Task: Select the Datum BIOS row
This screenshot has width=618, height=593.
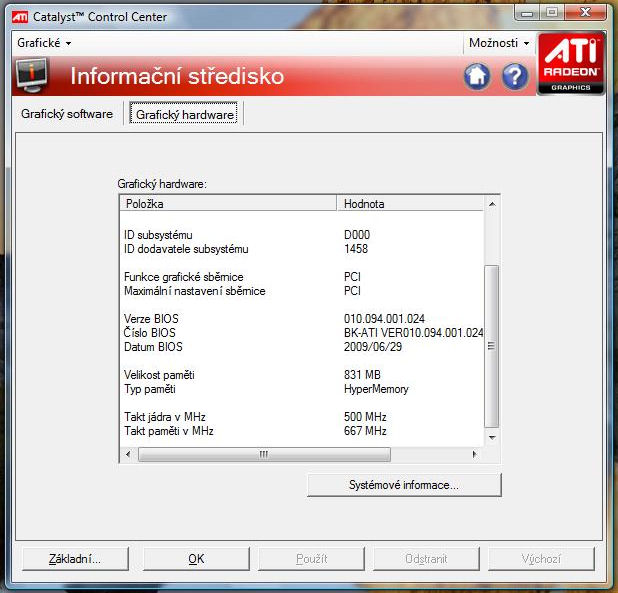Action: point(302,347)
